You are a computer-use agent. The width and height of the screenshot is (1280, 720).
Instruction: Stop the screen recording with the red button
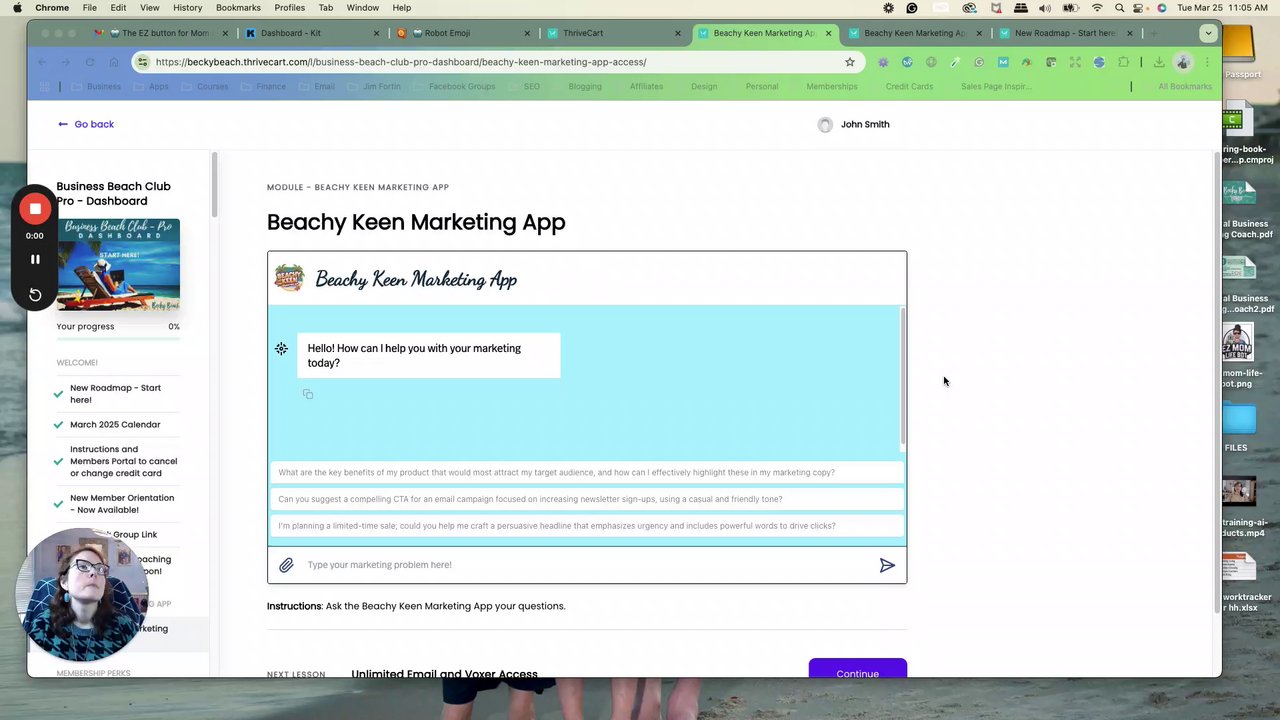click(x=35, y=209)
